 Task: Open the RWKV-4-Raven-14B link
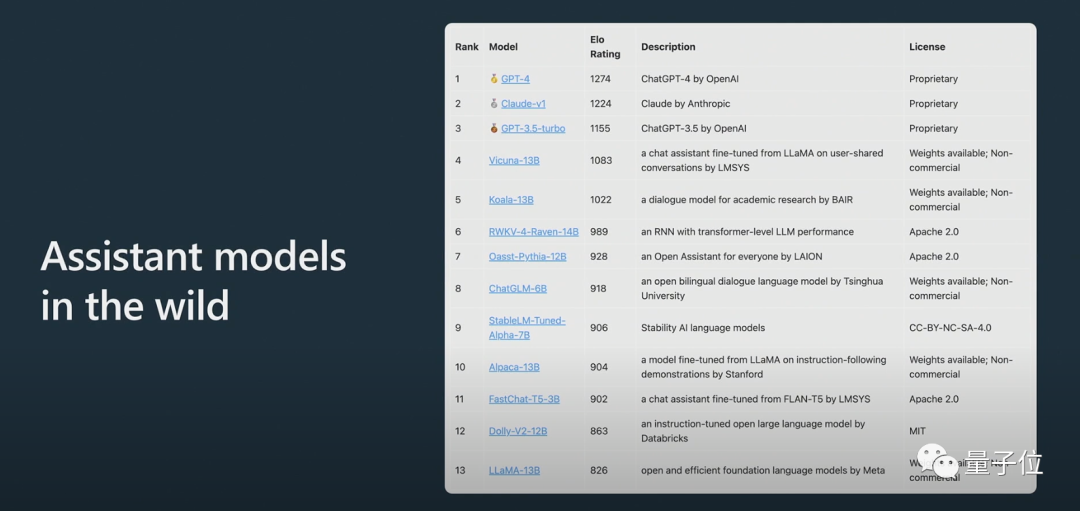[534, 232]
